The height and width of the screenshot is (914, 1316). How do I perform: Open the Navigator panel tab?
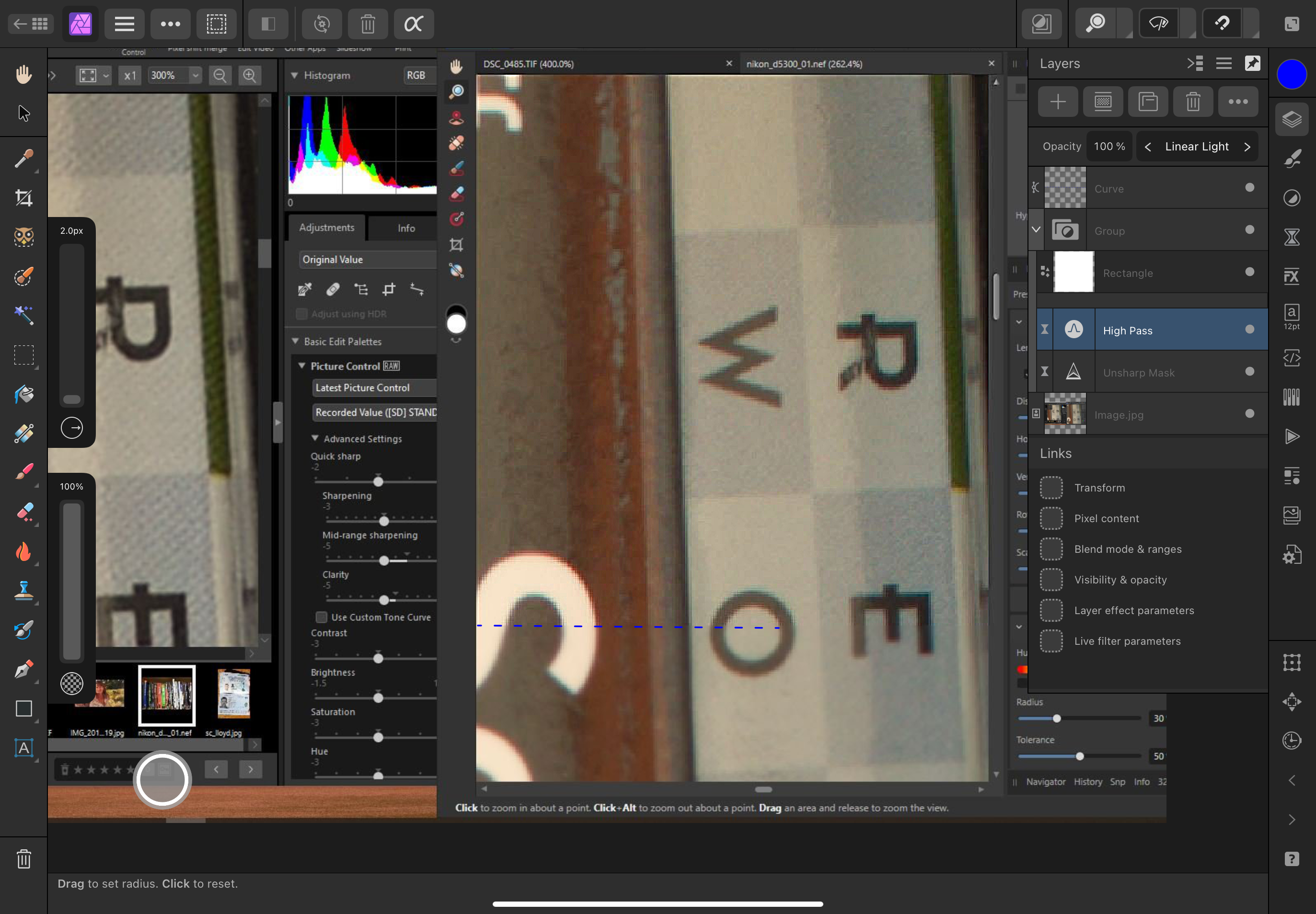[1046, 782]
